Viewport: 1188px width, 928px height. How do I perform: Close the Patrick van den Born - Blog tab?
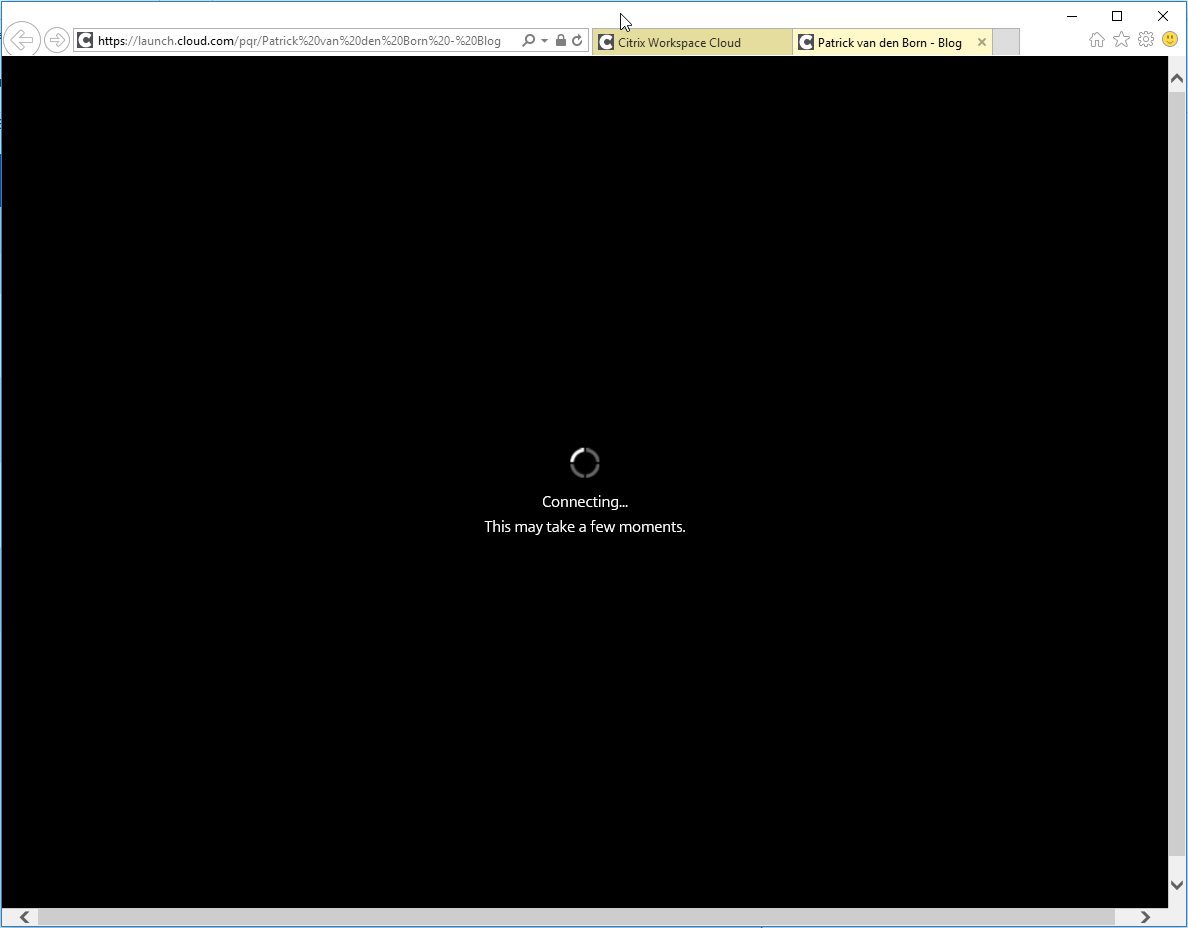coord(982,42)
